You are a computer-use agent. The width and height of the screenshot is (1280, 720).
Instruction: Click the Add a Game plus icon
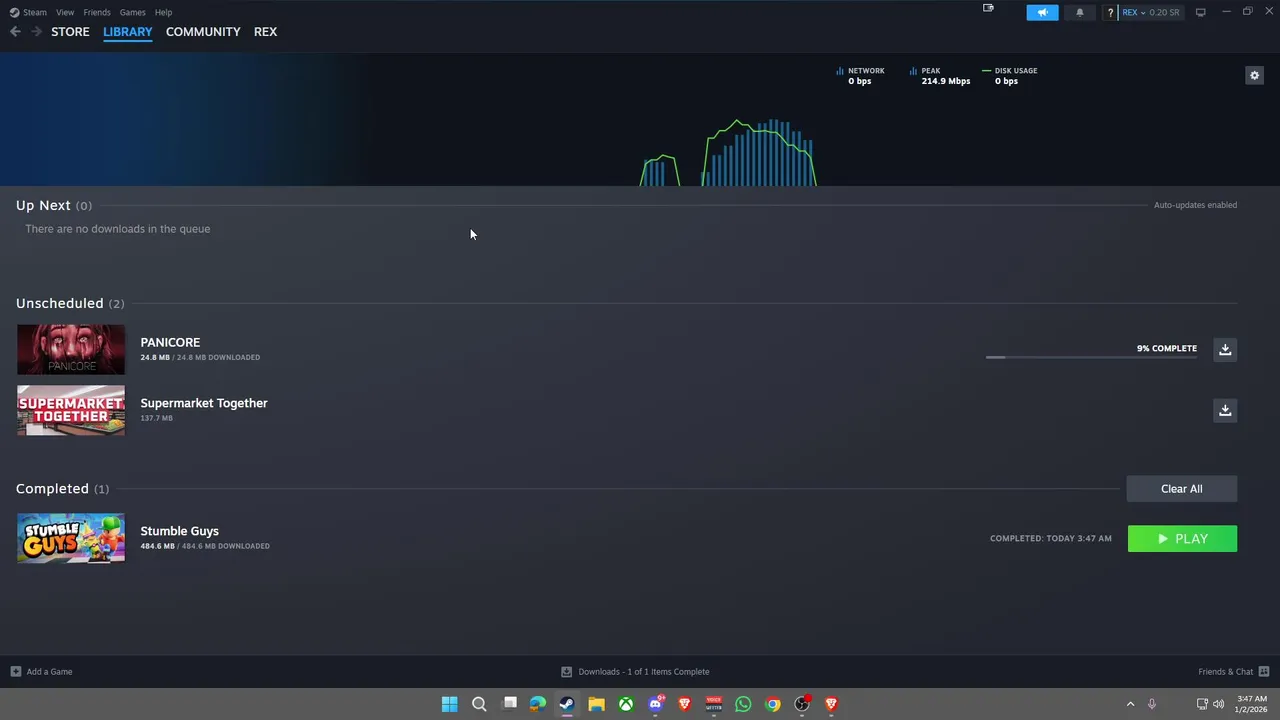(15, 672)
